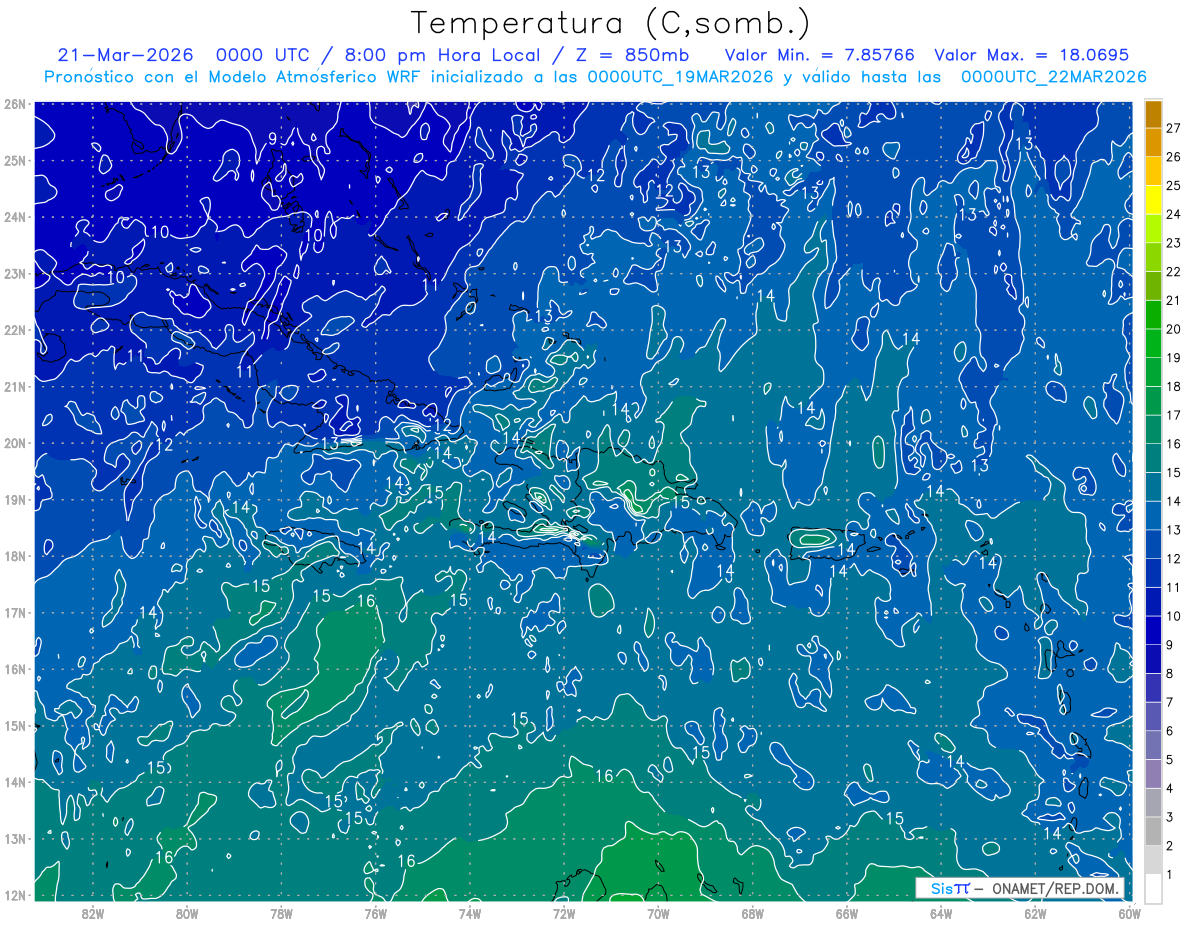Select the 82W longitude axis label
The width and height of the screenshot is (1200, 927).
click(92, 913)
